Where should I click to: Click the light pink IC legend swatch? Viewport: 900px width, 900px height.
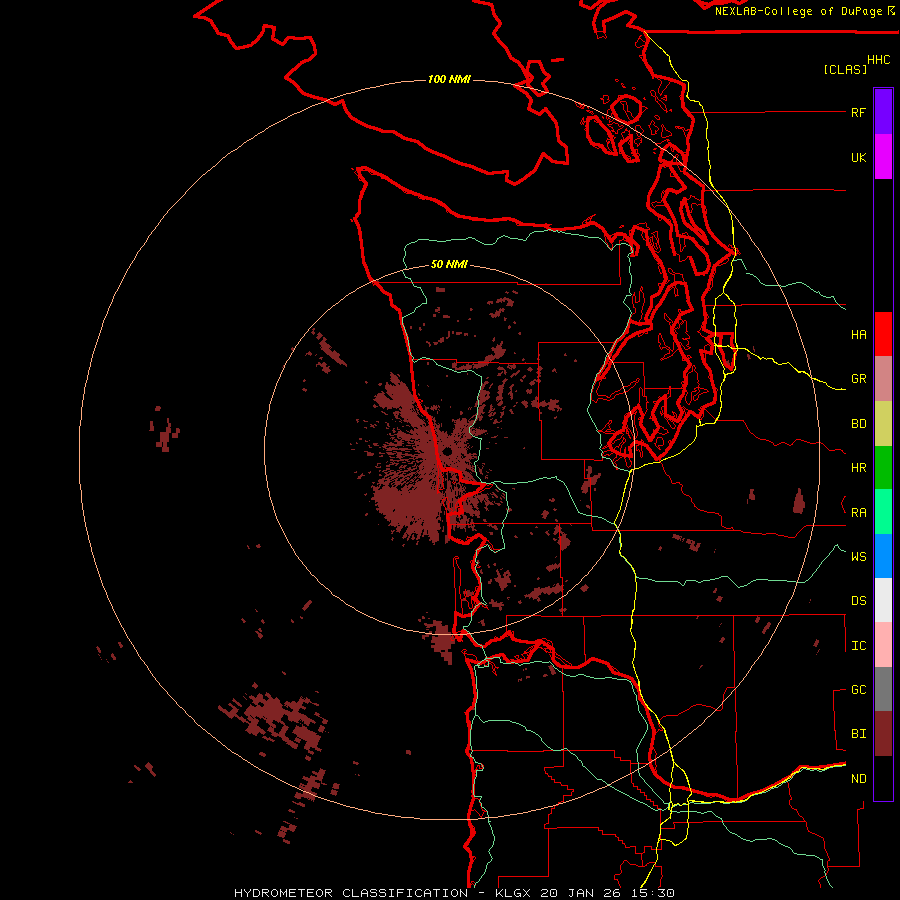(x=883, y=645)
